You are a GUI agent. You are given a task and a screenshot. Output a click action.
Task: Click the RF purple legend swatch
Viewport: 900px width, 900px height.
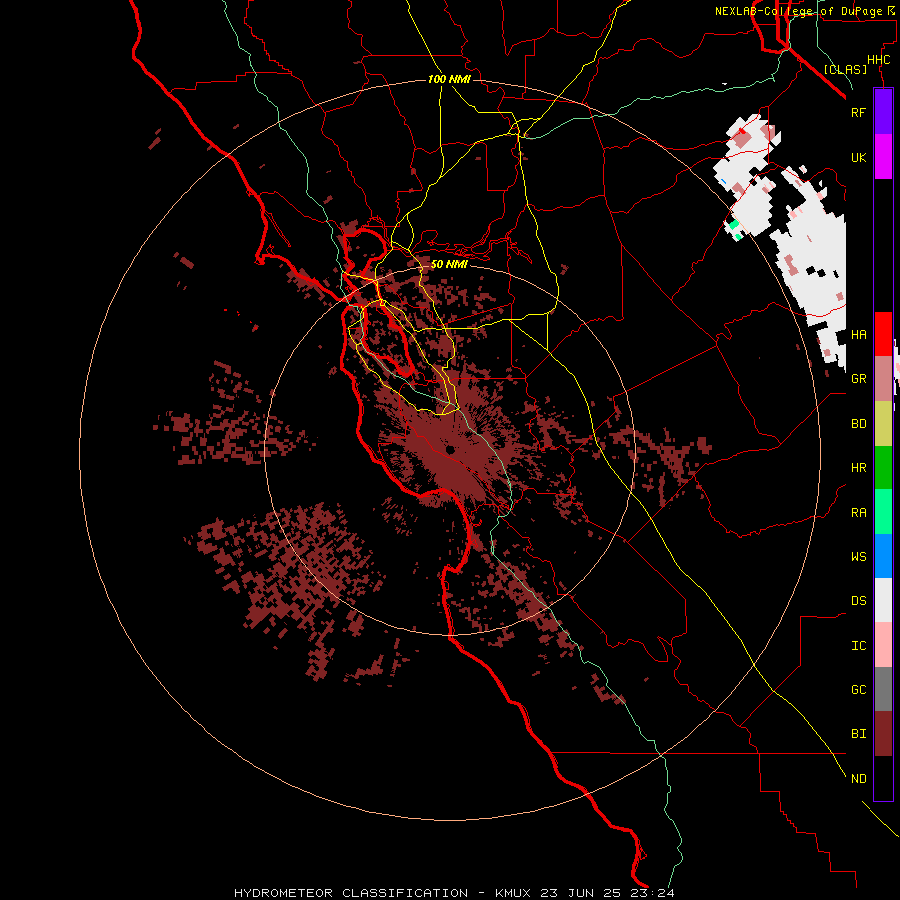pyautogui.click(x=883, y=112)
